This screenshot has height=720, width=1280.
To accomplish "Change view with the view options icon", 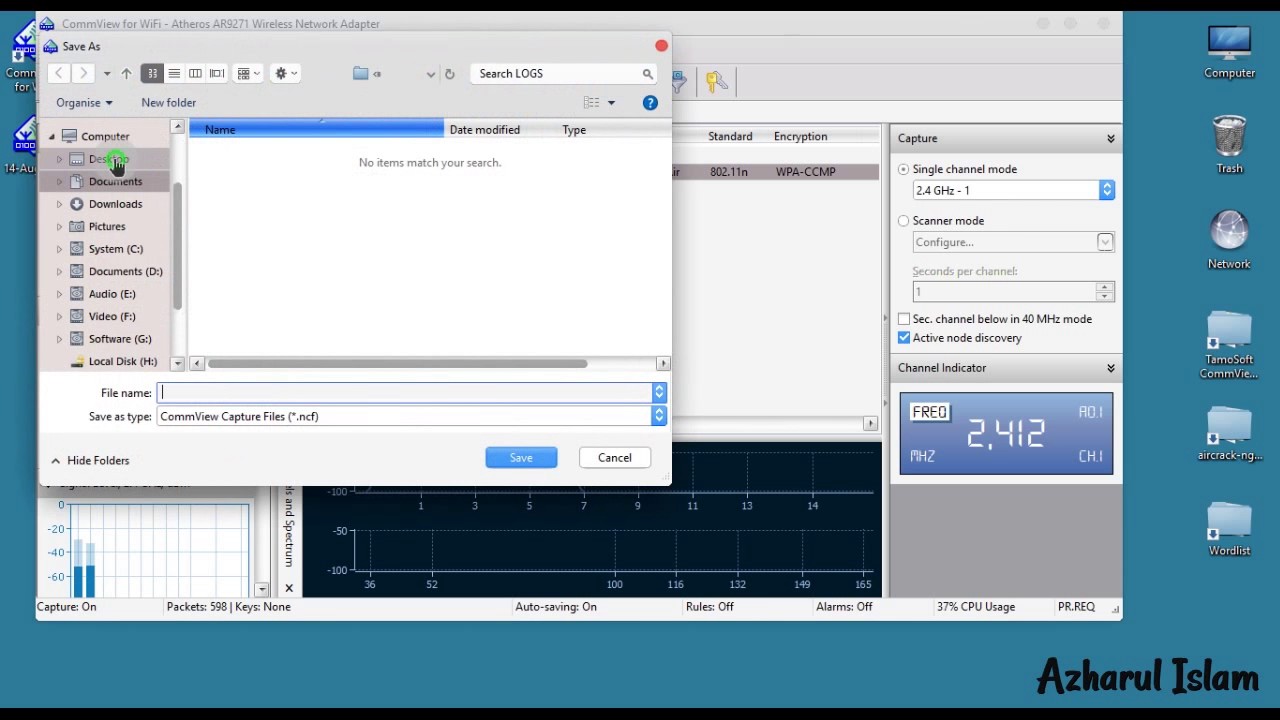I will pyautogui.click(x=591, y=102).
